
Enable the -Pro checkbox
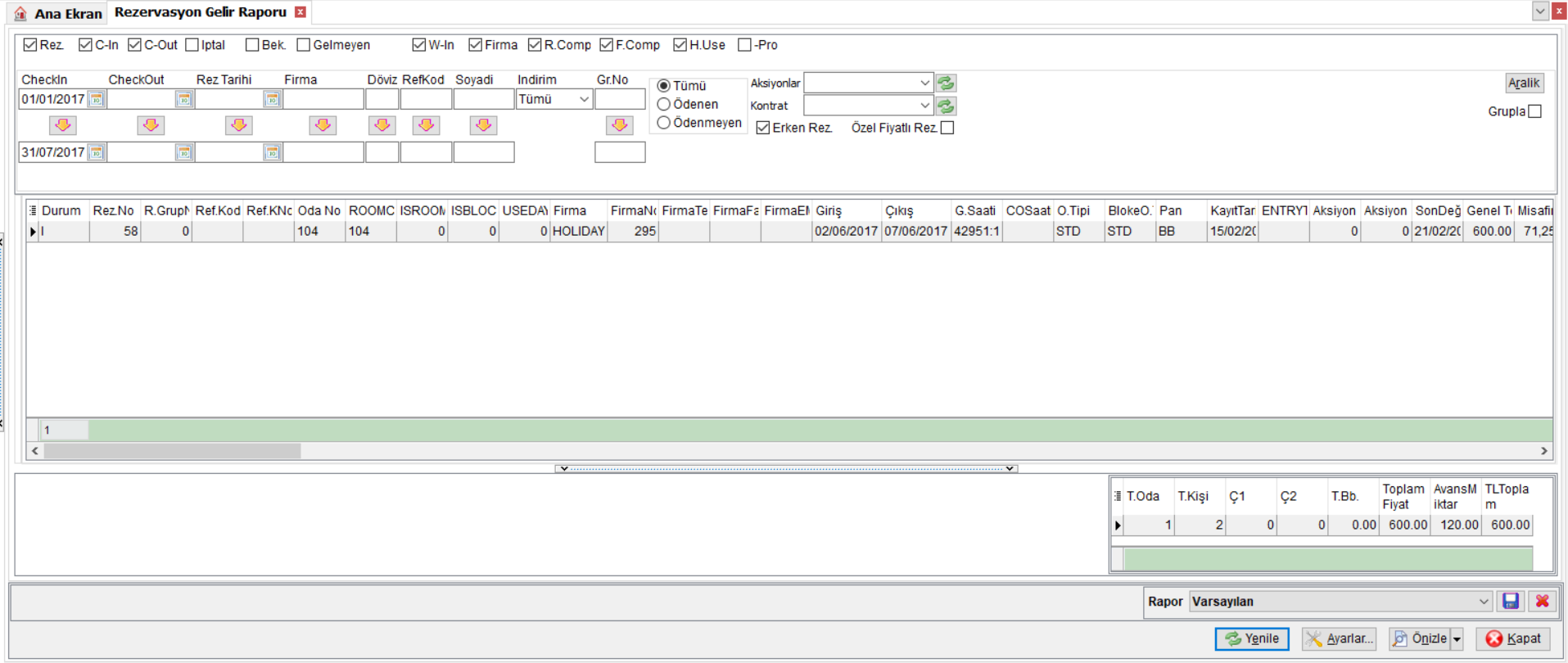point(744,45)
